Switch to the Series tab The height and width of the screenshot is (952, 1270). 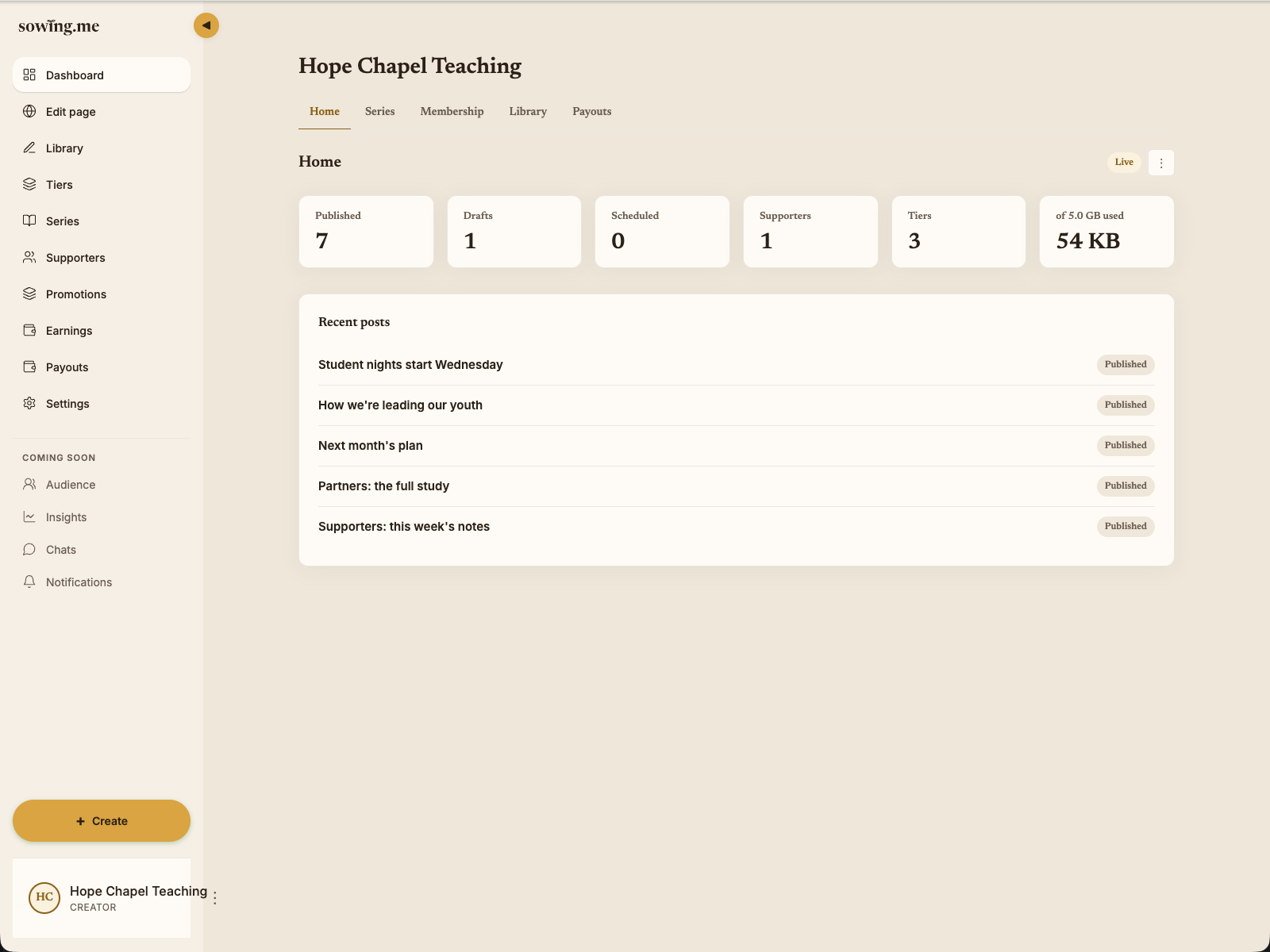(x=379, y=111)
